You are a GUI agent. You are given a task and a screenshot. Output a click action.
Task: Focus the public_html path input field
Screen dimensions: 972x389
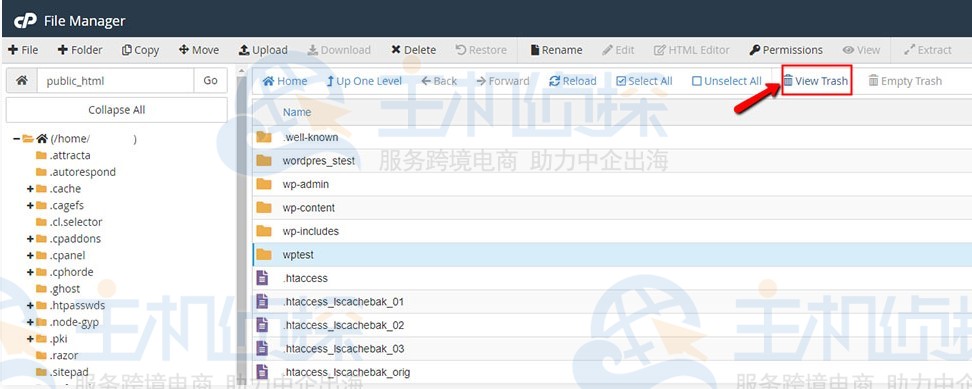point(115,81)
